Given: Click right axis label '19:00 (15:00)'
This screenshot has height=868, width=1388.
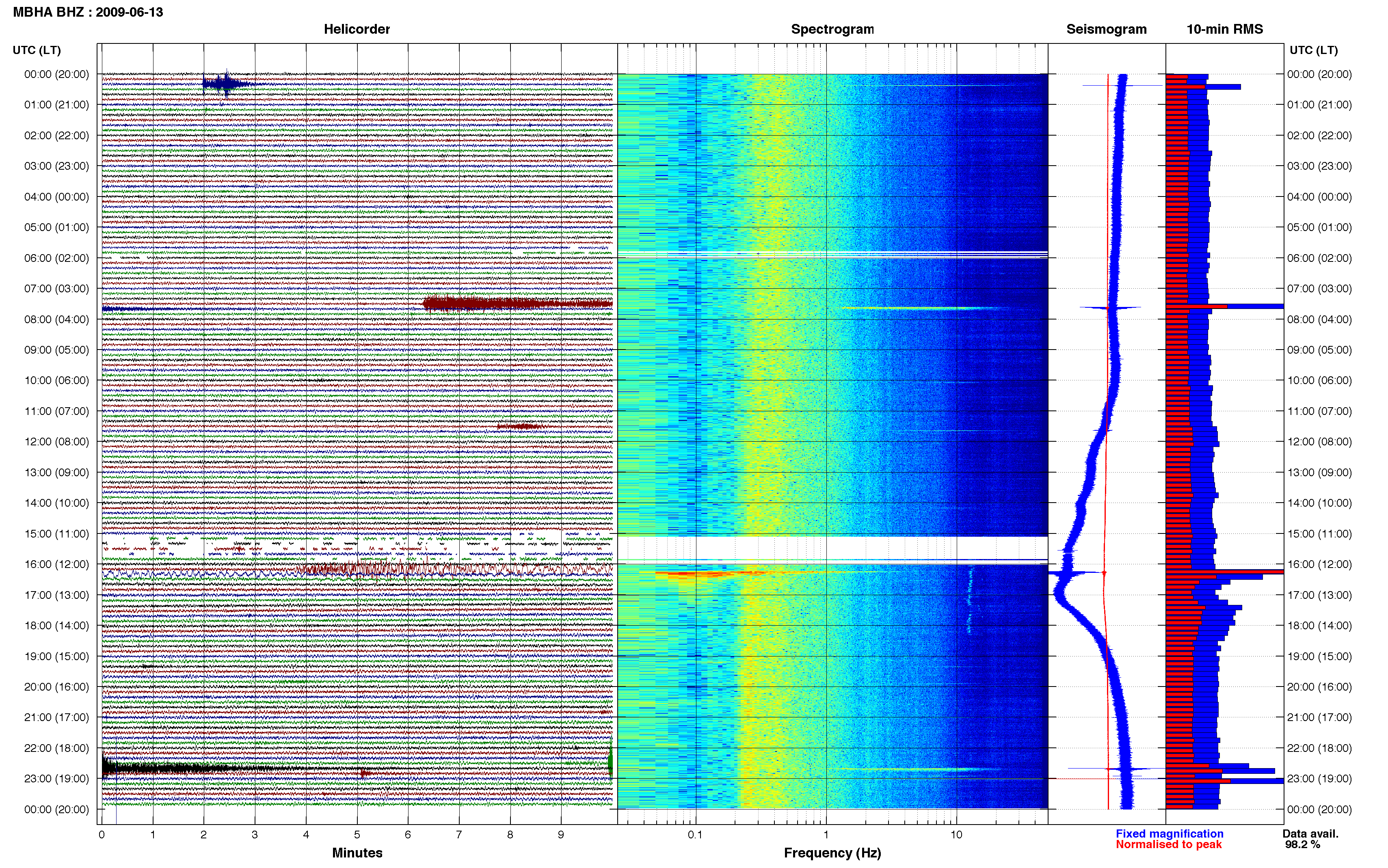Looking at the screenshot, I should coord(1319,656).
